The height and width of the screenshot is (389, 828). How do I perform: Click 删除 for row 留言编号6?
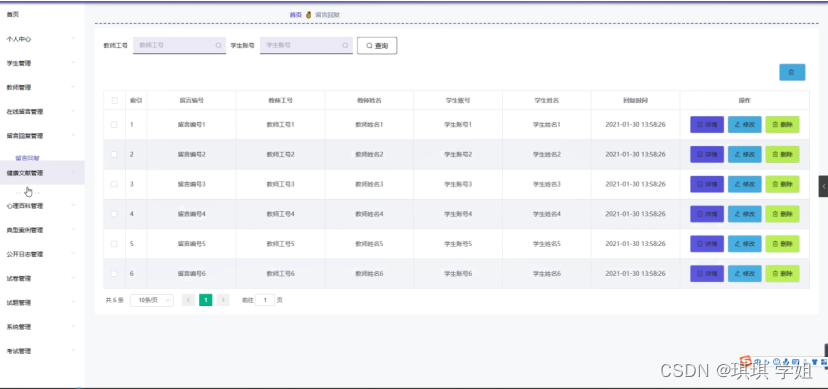click(782, 273)
